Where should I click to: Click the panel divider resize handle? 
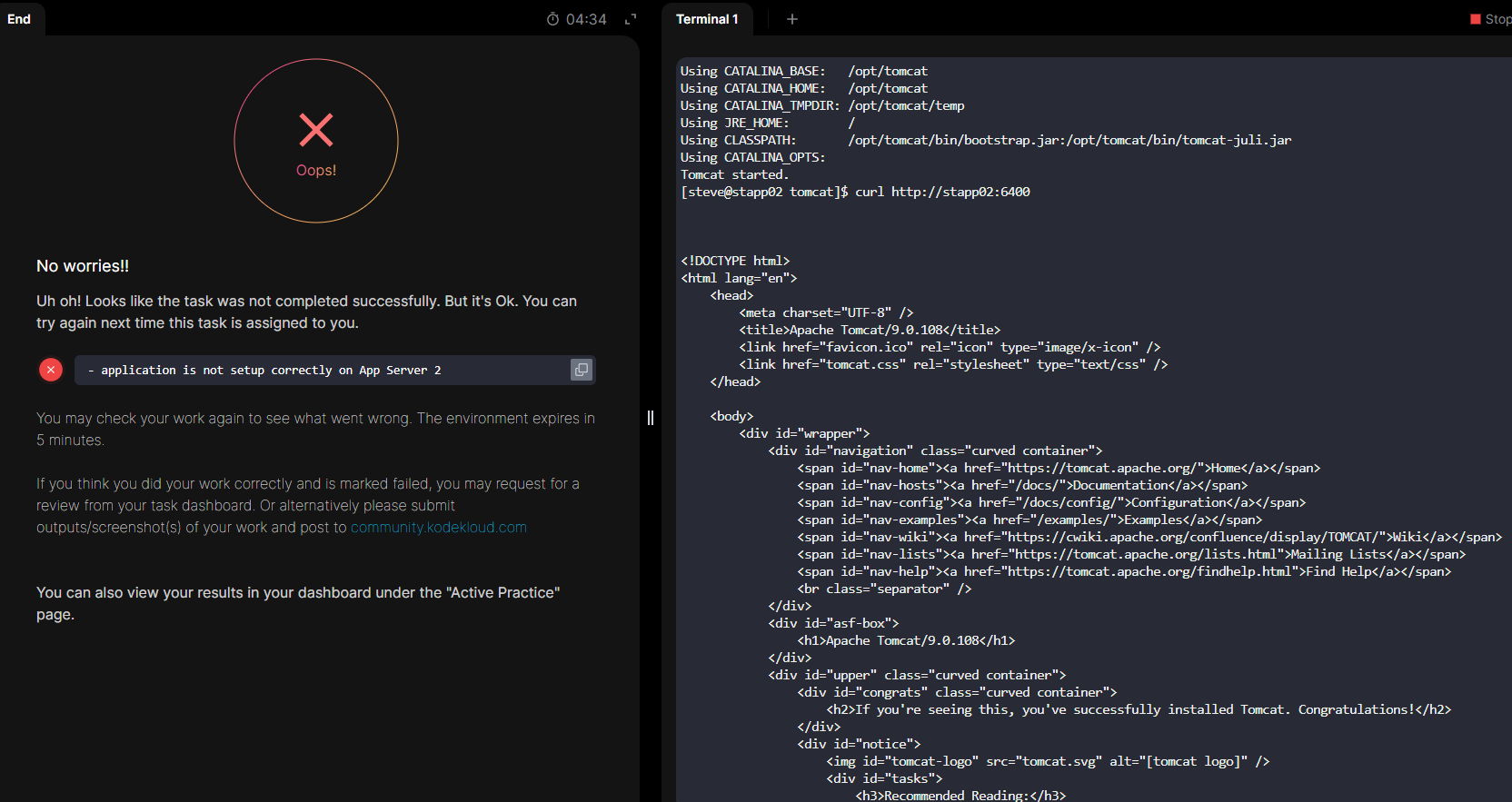(x=651, y=418)
